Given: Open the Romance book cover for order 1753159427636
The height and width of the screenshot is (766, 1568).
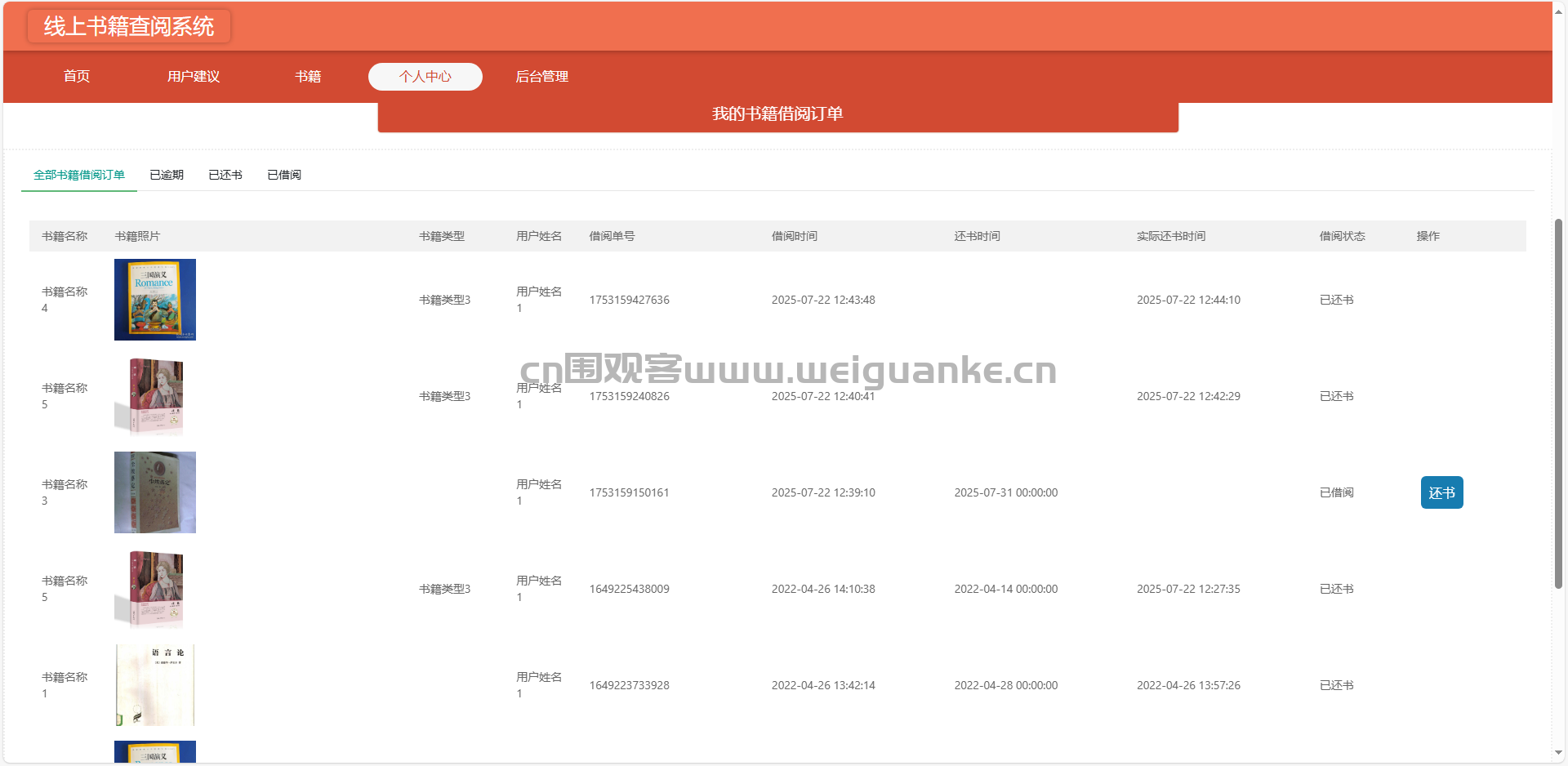Looking at the screenshot, I should click(x=155, y=300).
